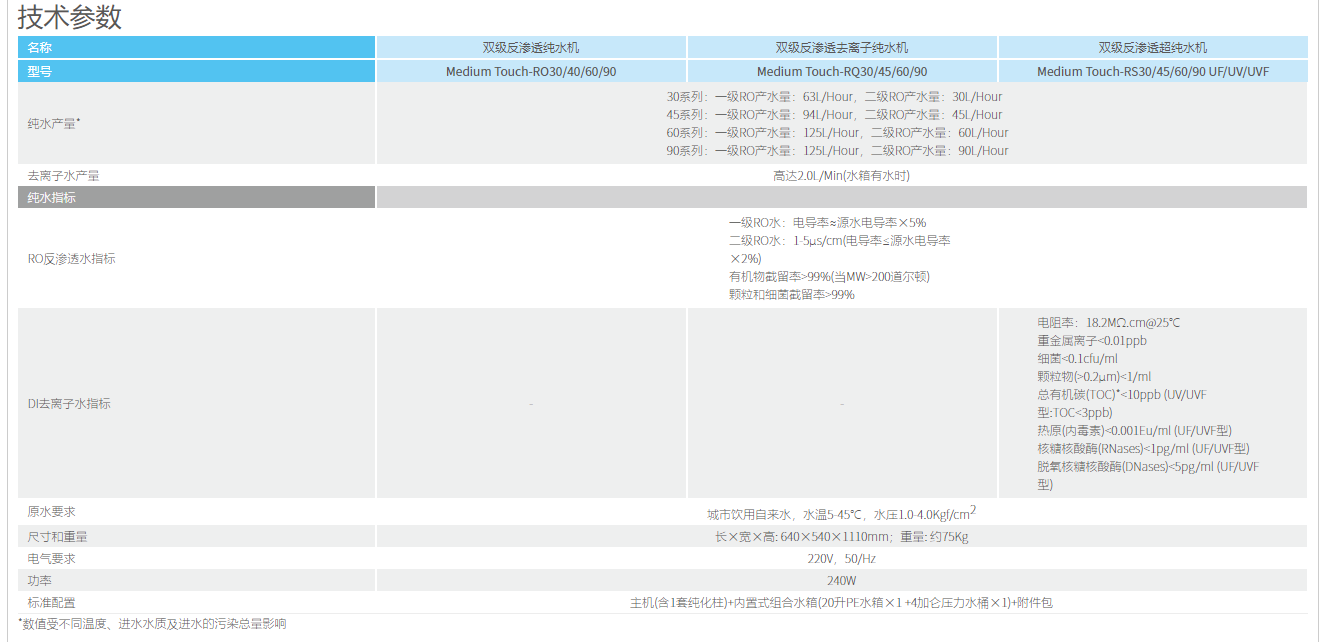Click model Medium Touch-RQ30/45/60/90
The height and width of the screenshot is (642, 1328).
pyautogui.click(x=842, y=71)
